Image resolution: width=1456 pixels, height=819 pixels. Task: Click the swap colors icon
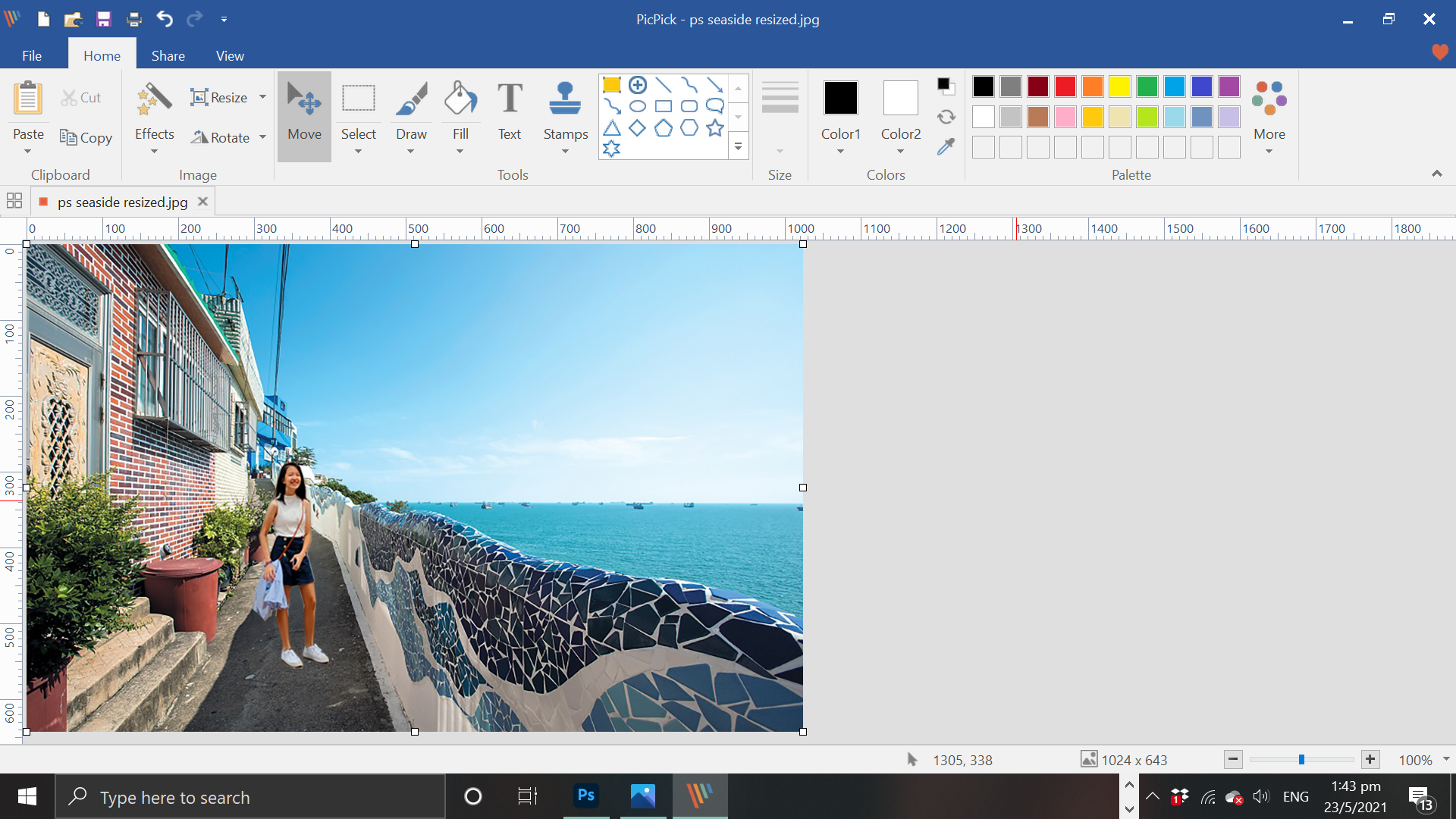click(x=946, y=117)
